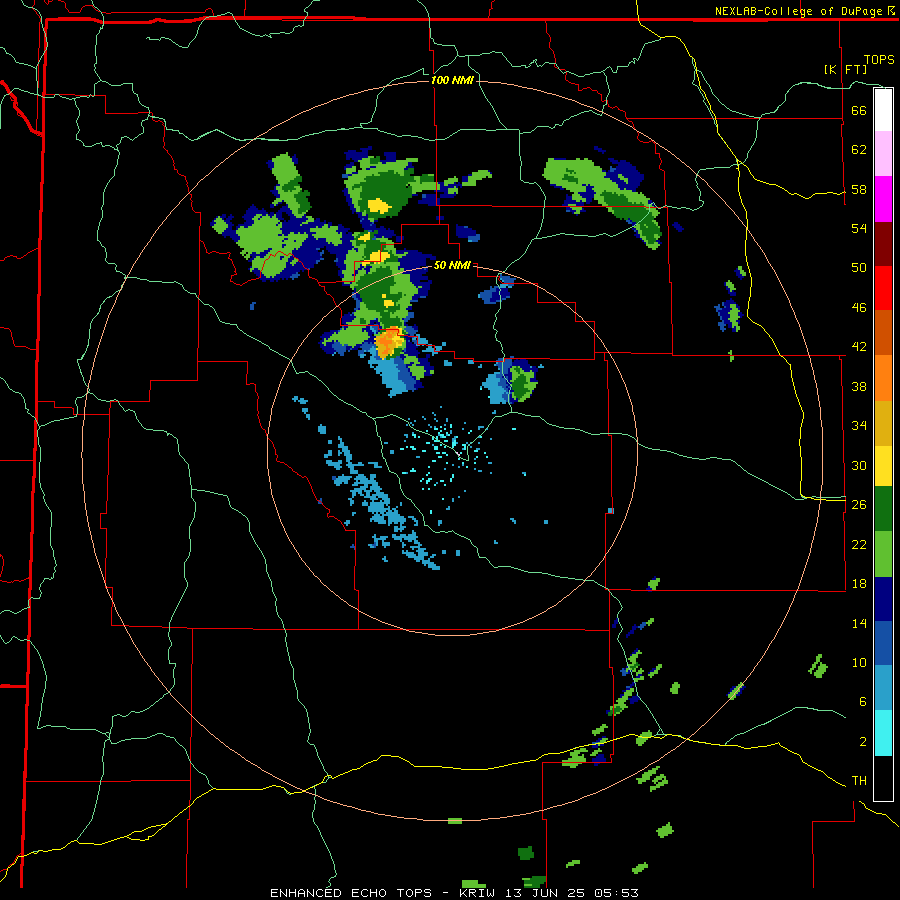Screen dimensions: 900x900
Task: Click the legend value 14
Action: click(859, 623)
